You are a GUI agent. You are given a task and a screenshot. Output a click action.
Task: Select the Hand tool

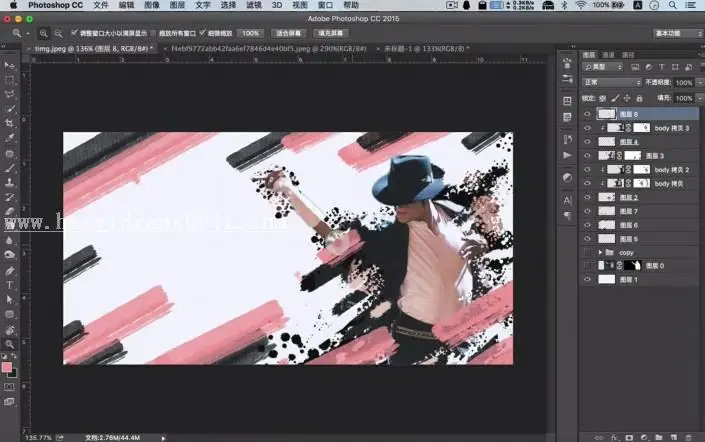click(9, 330)
